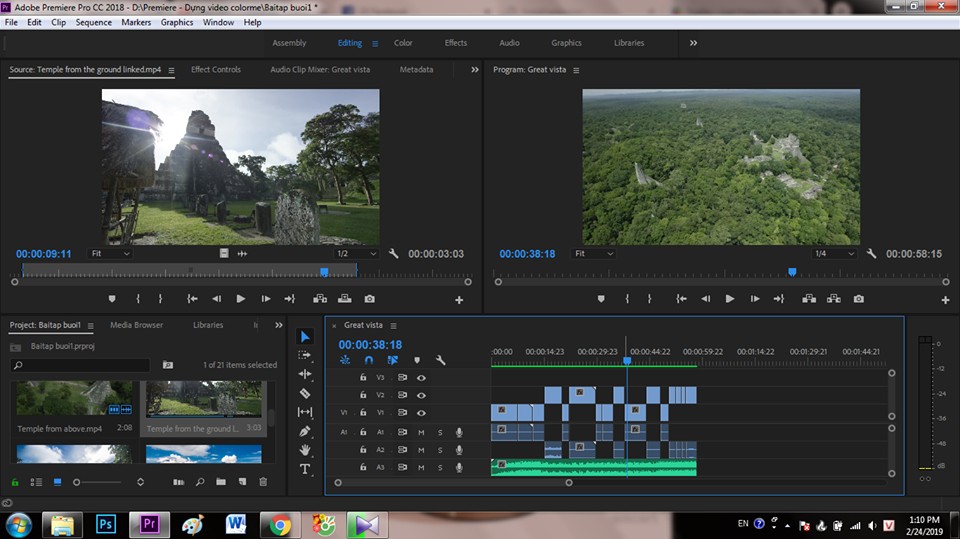Enable voice-over record on track A1
Viewport: 960px width, 539px height.
[x=459, y=432]
